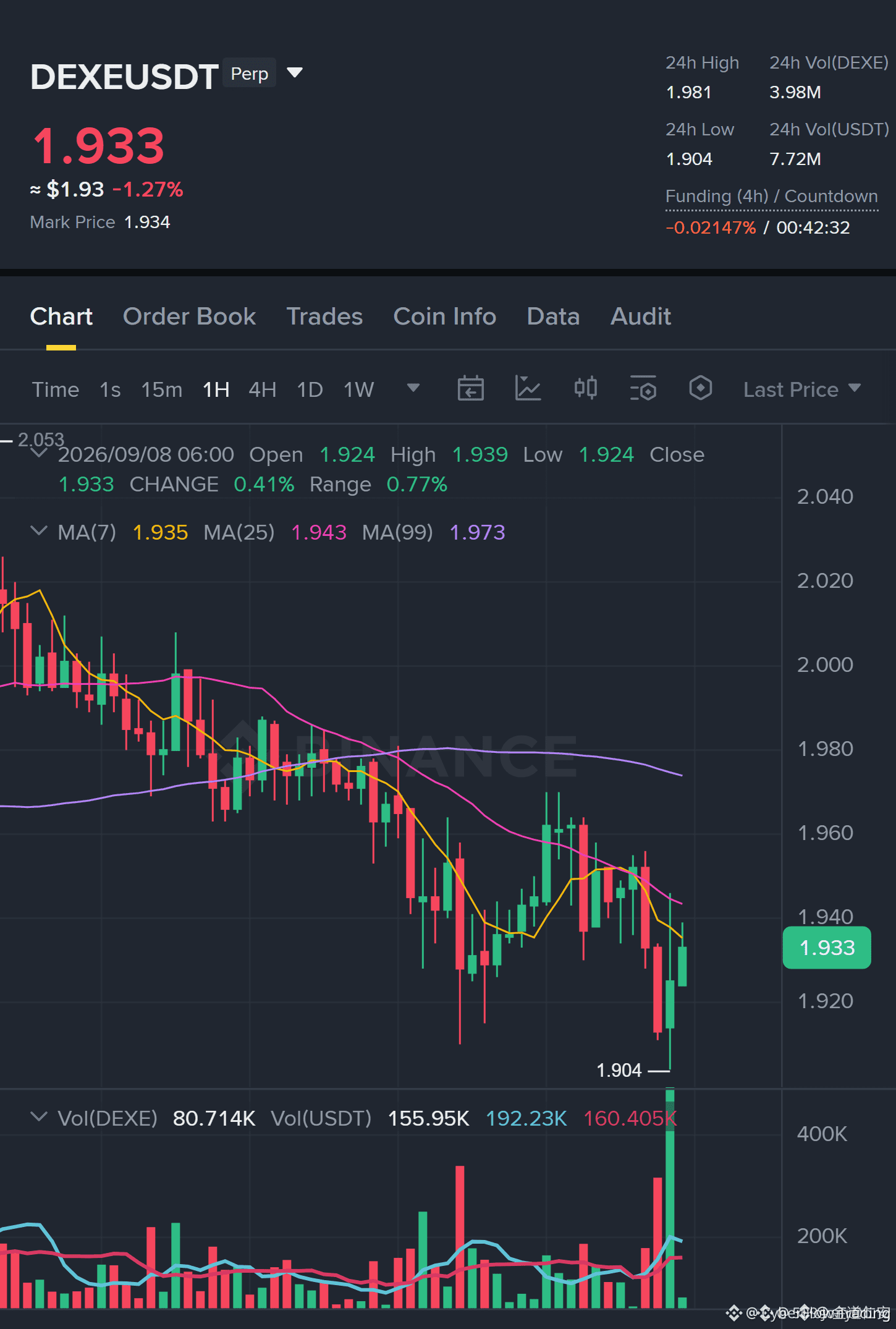
Task: Collapse the Vol(DEXE) volume legend chevron
Action: (x=39, y=1117)
